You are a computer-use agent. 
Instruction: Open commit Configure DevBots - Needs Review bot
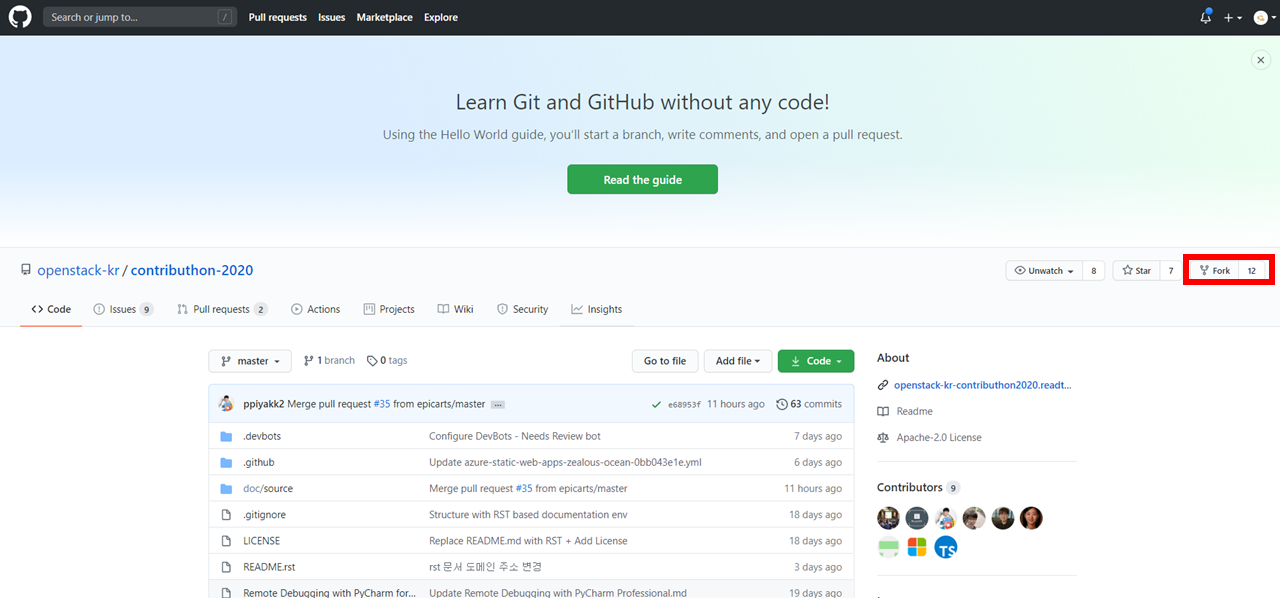515,436
